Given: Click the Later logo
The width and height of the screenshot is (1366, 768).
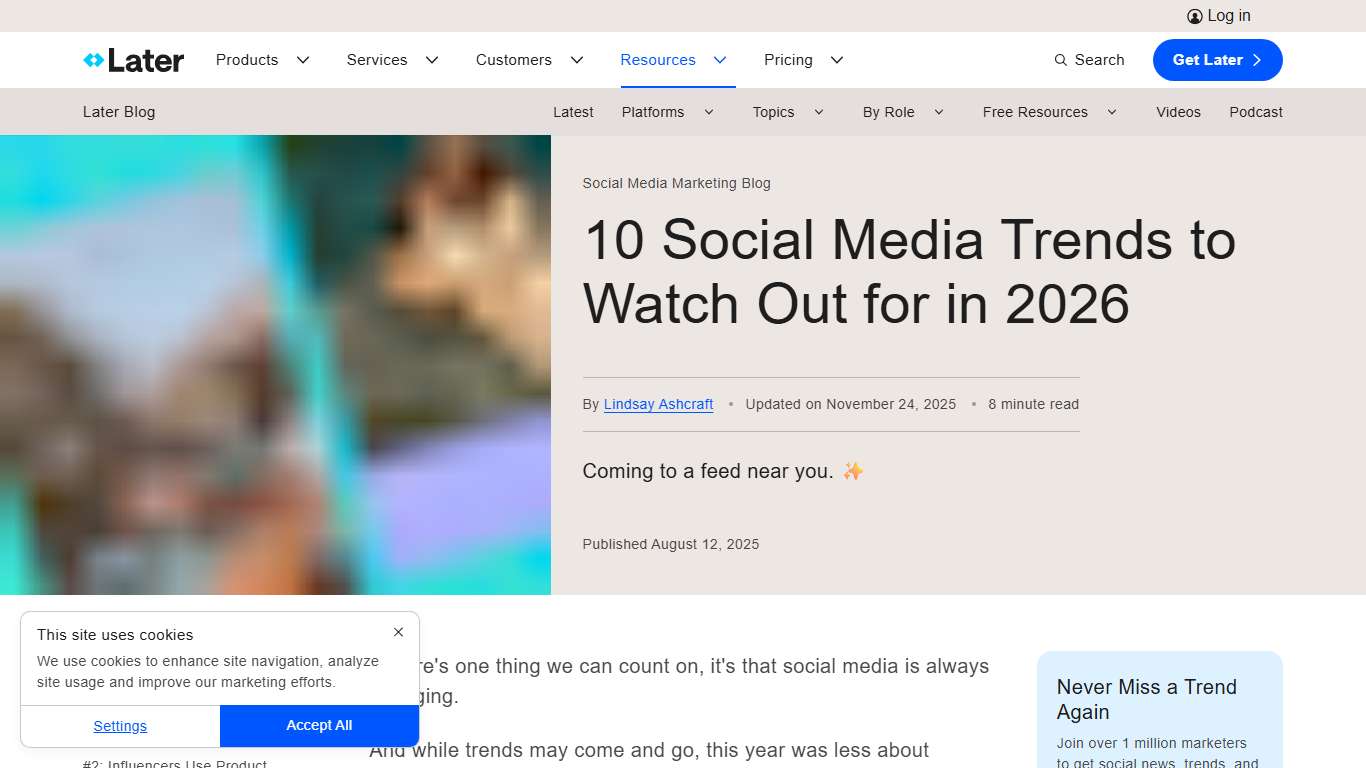Looking at the screenshot, I should tap(133, 60).
